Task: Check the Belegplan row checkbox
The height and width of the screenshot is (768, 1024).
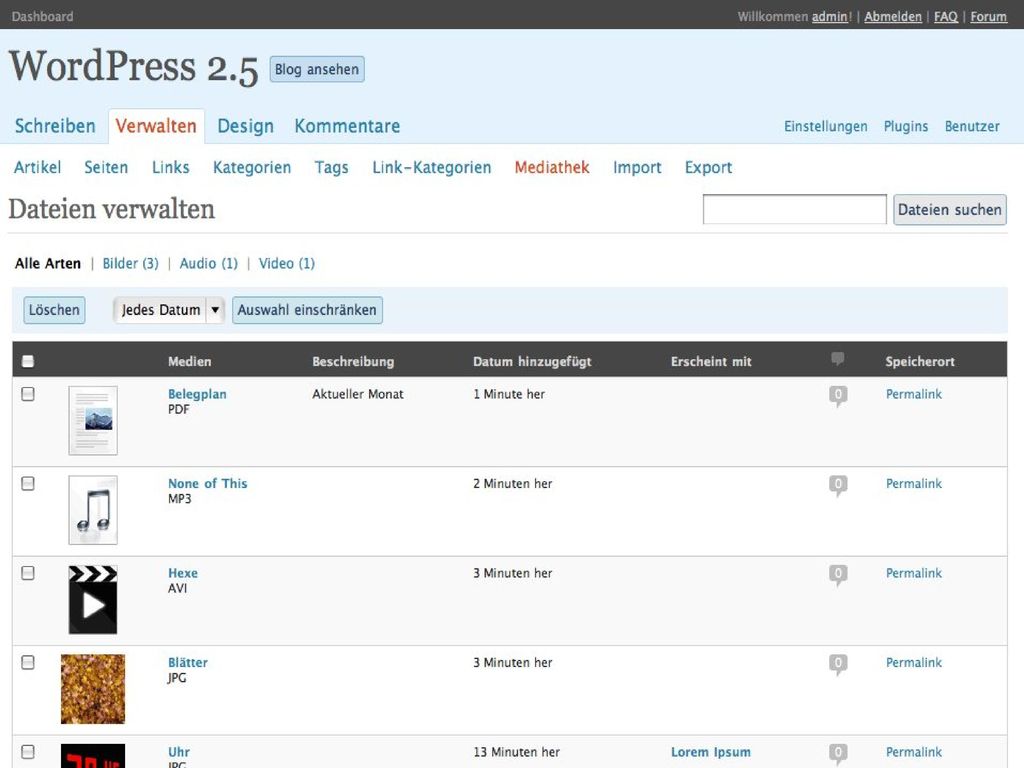Action: point(27,394)
